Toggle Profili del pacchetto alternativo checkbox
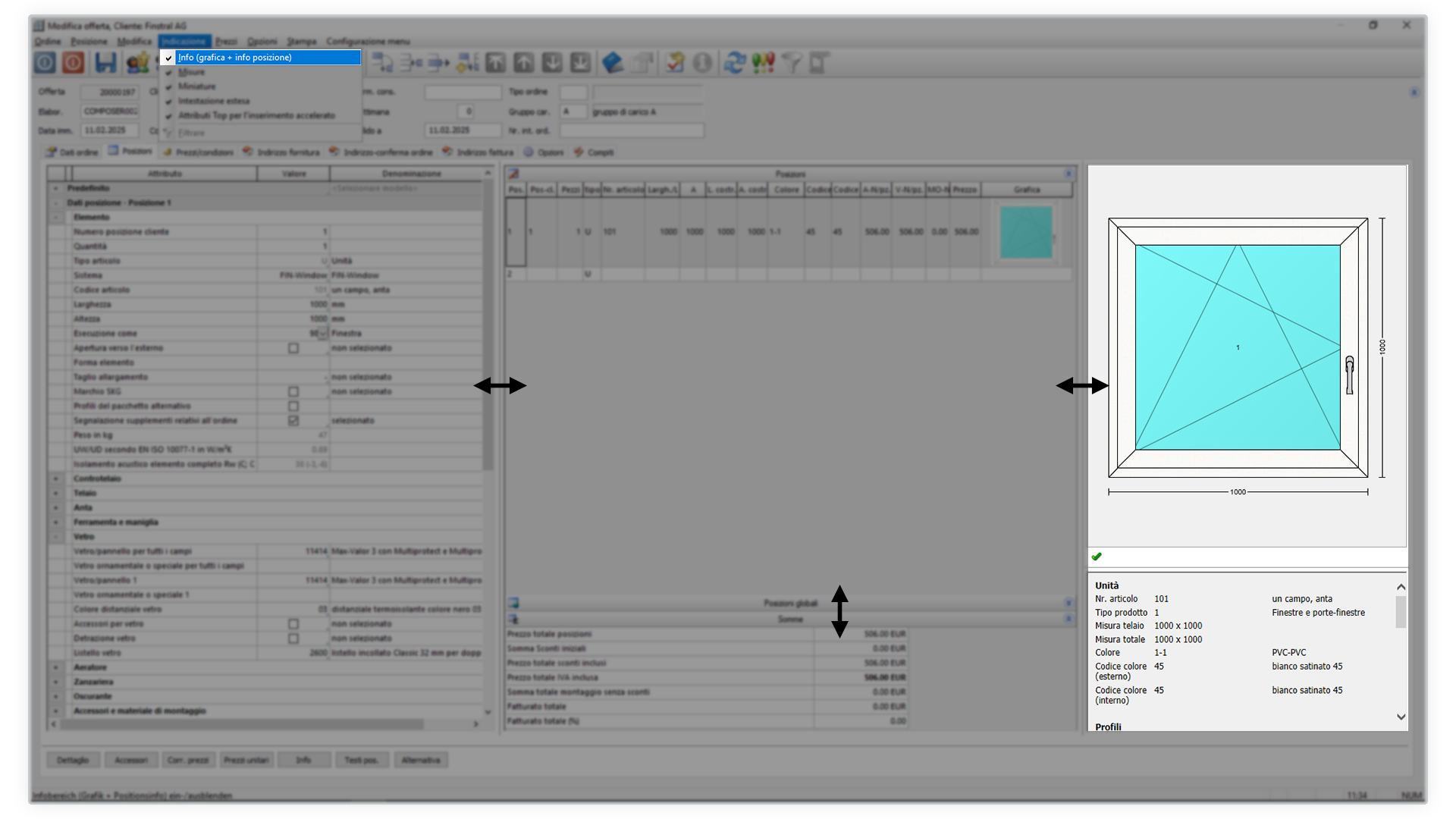This screenshot has height=819, width=1456. [x=293, y=406]
